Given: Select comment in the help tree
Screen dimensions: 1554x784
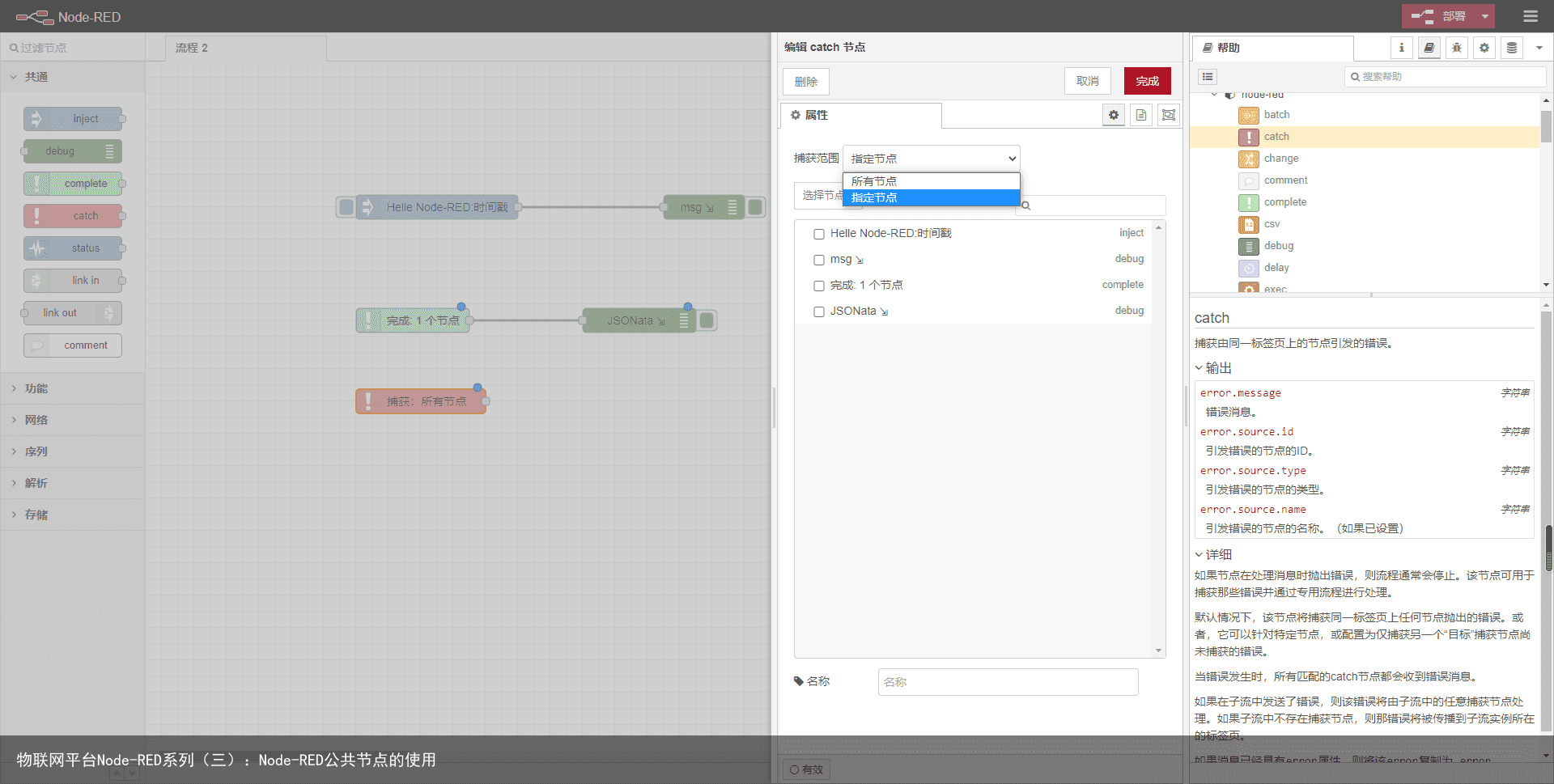Looking at the screenshot, I should point(1365,180).
